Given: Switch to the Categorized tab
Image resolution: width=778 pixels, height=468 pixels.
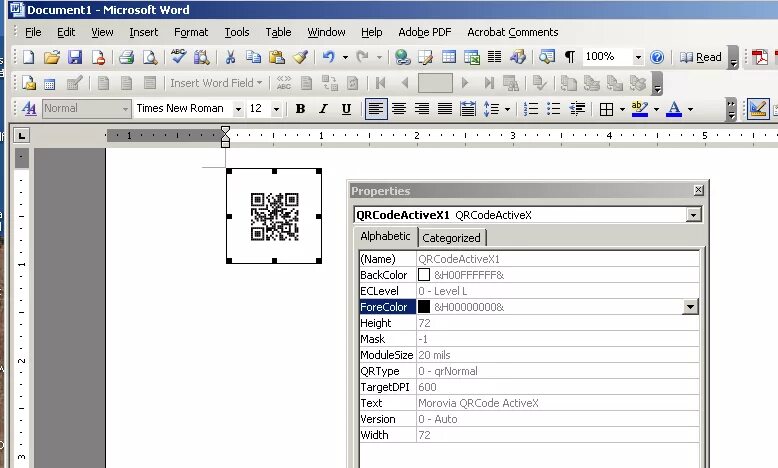Looking at the screenshot, I should tap(452, 238).
